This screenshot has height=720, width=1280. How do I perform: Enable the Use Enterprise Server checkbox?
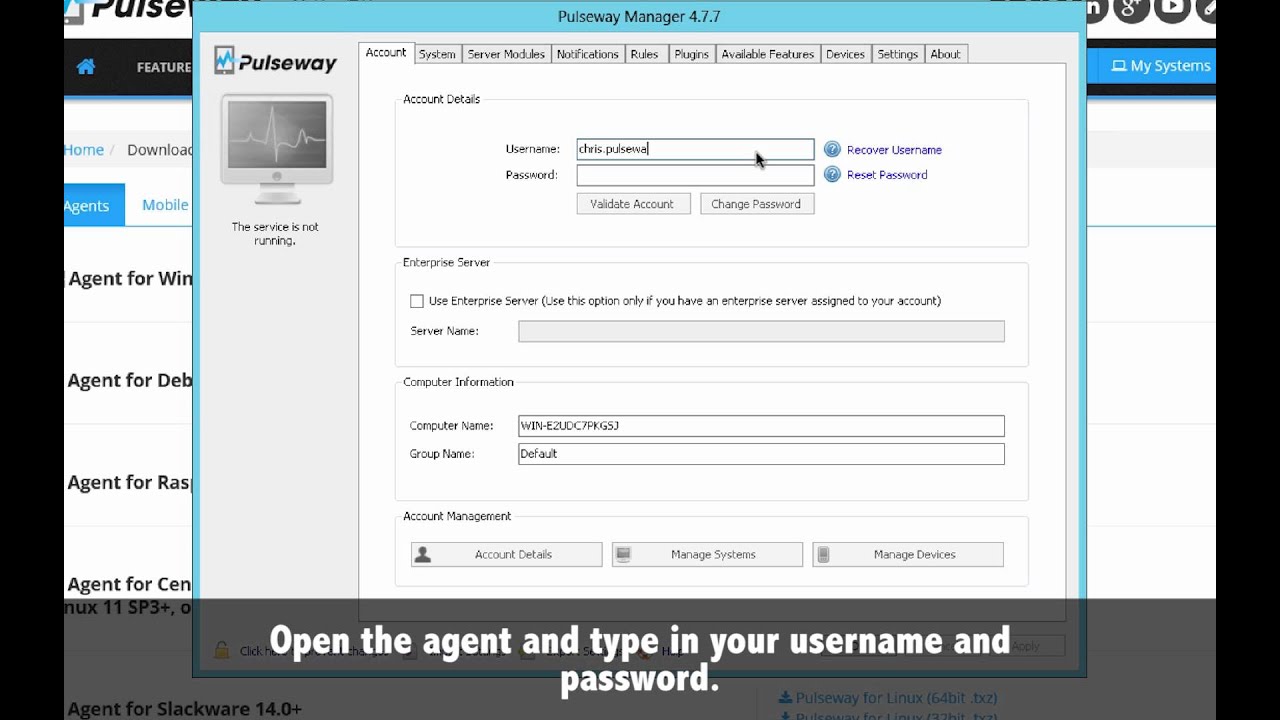pyautogui.click(x=417, y=301)
